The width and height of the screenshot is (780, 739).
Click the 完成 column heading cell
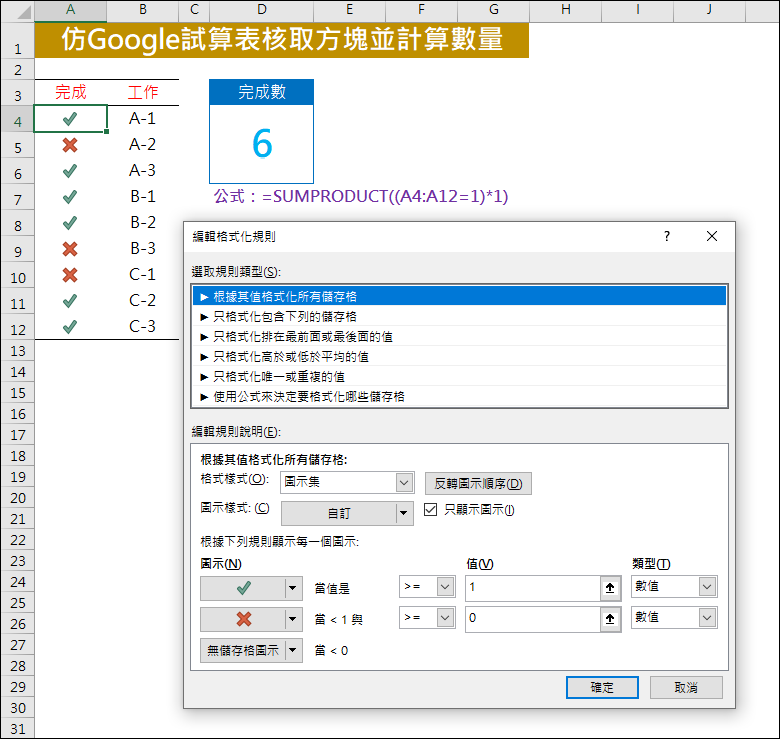tap(71, 92)
